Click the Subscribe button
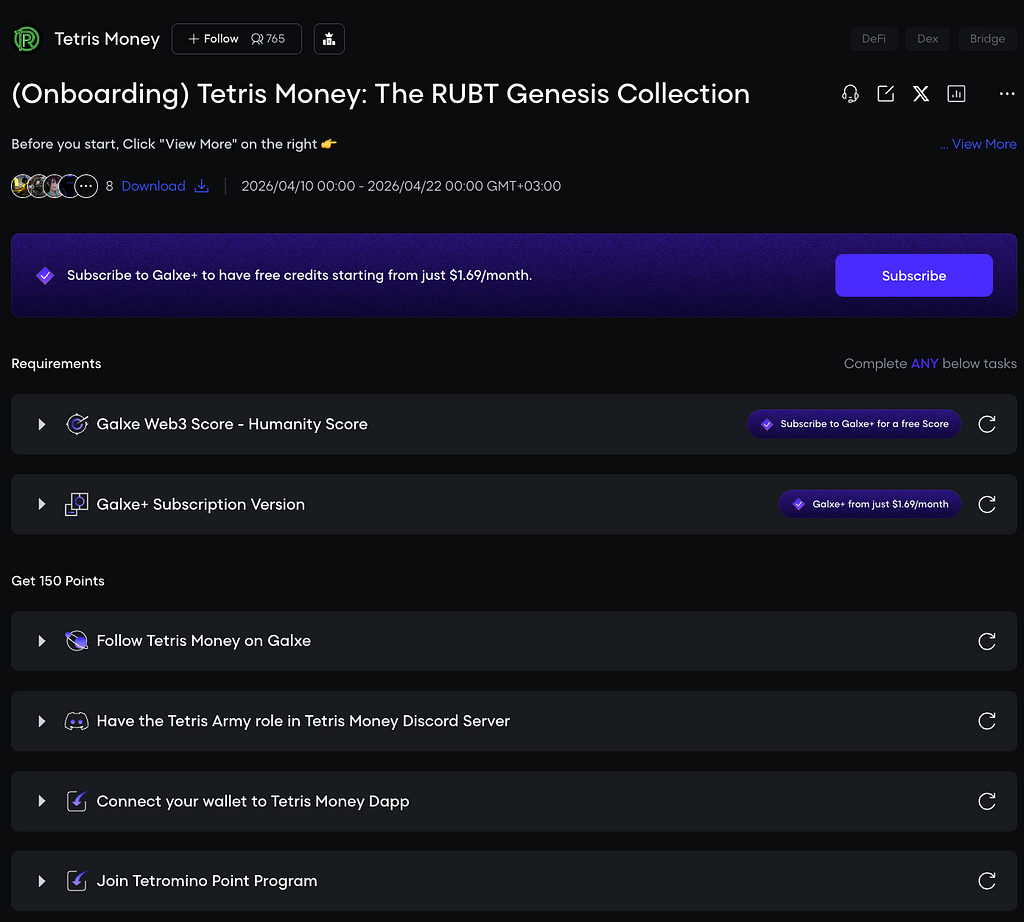 [914, 276]
